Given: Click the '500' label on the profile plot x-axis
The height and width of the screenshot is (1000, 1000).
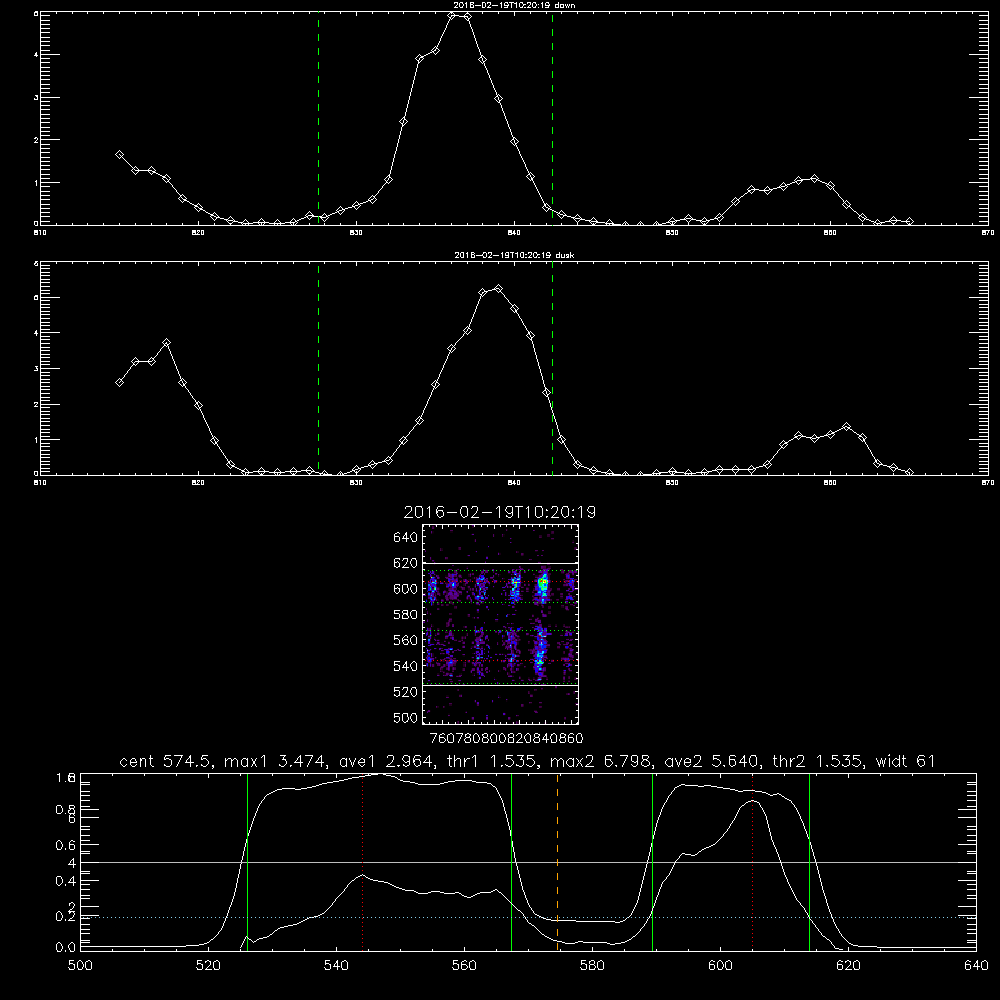Looking at the screenshot, I should (x=80, y=966).
